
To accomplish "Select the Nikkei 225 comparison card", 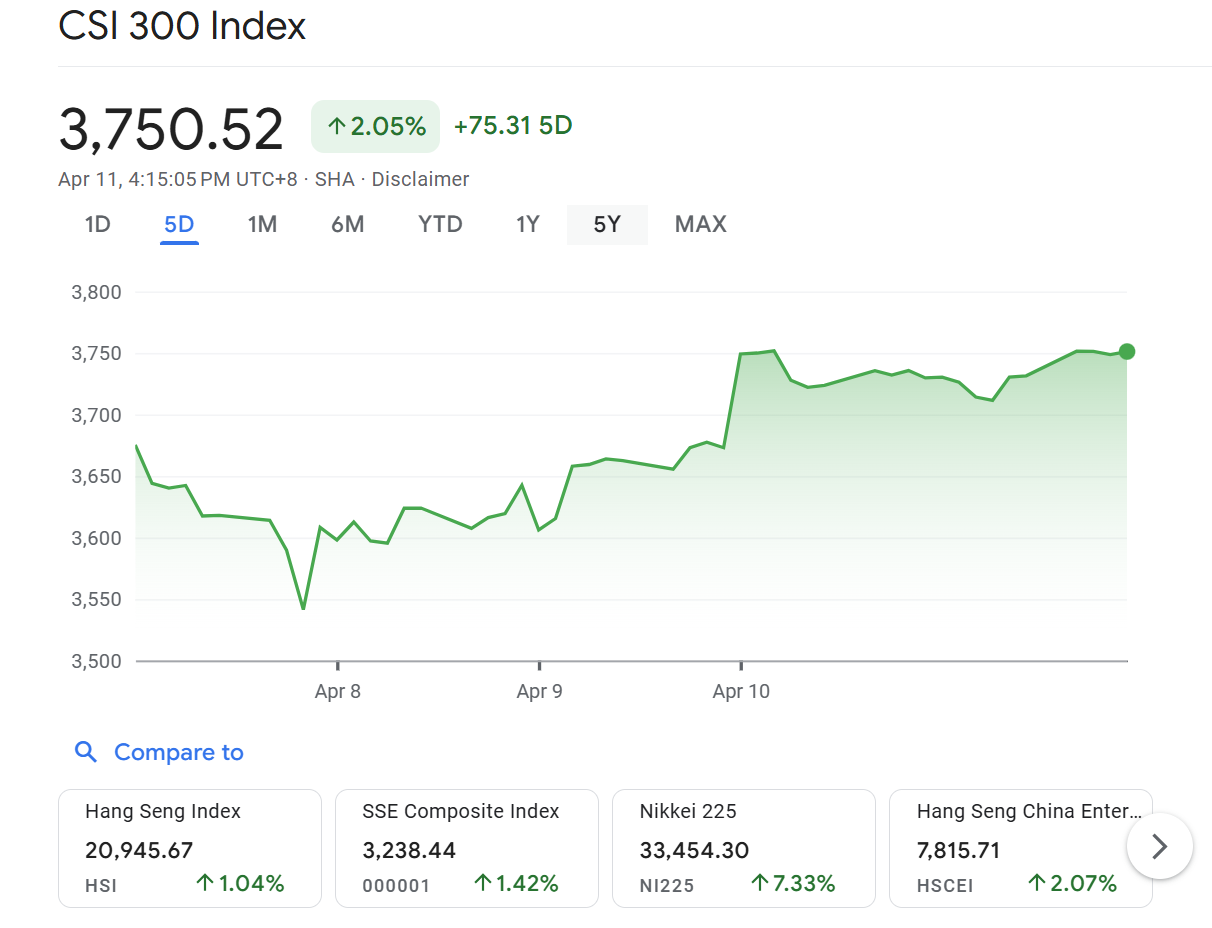I will (743, 848).
